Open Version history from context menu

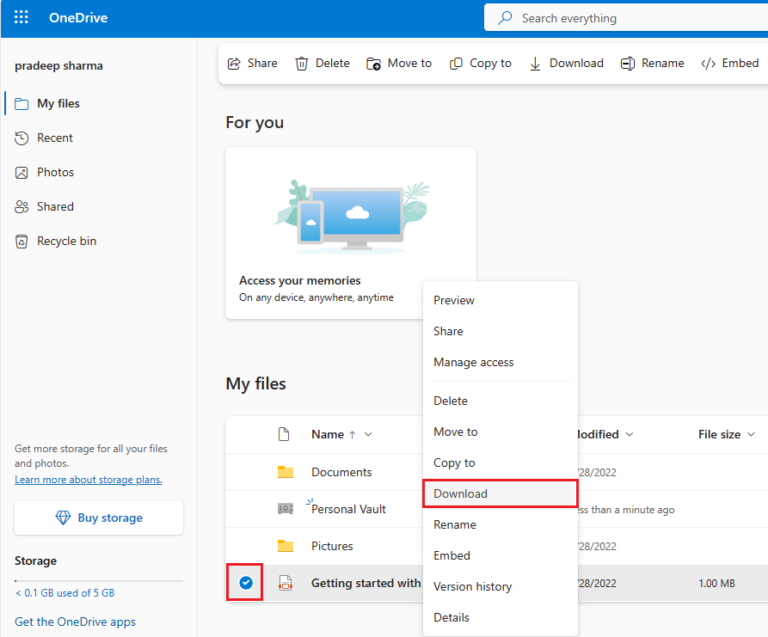(x=500, y=587)
